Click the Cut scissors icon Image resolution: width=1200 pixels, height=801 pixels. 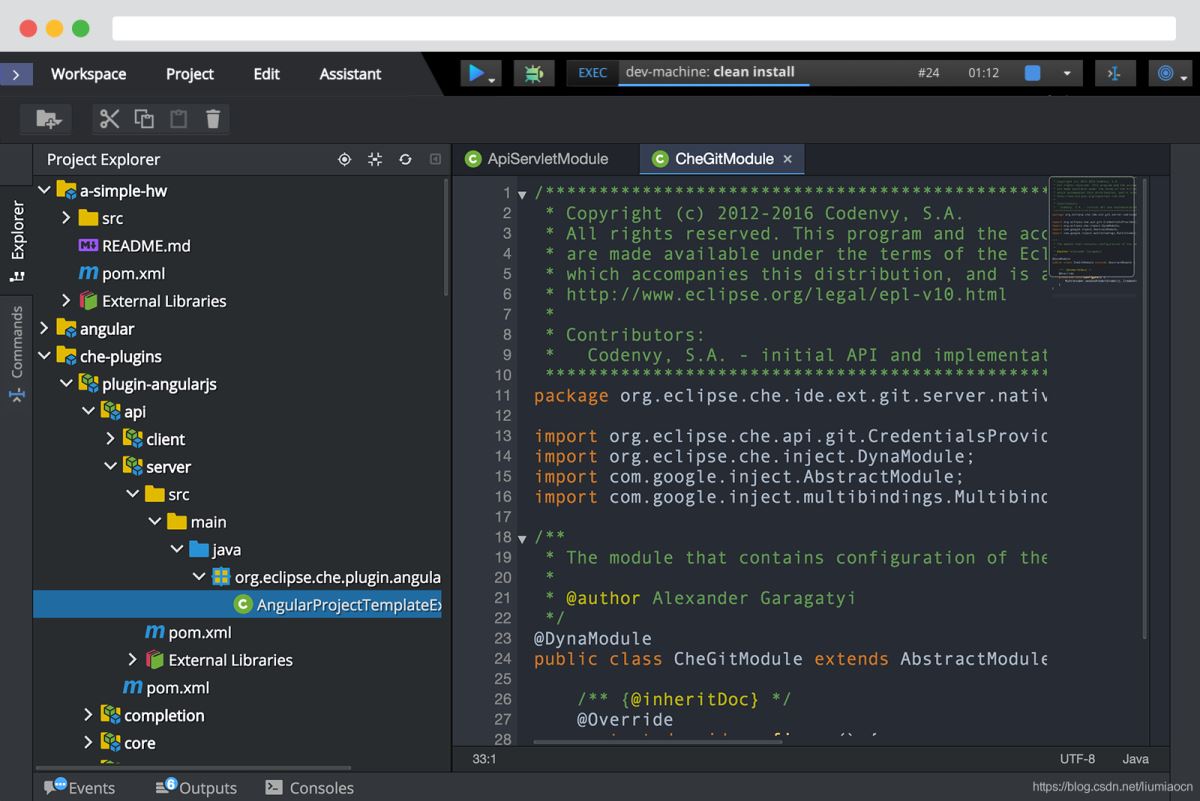click(x=110, y=119)
